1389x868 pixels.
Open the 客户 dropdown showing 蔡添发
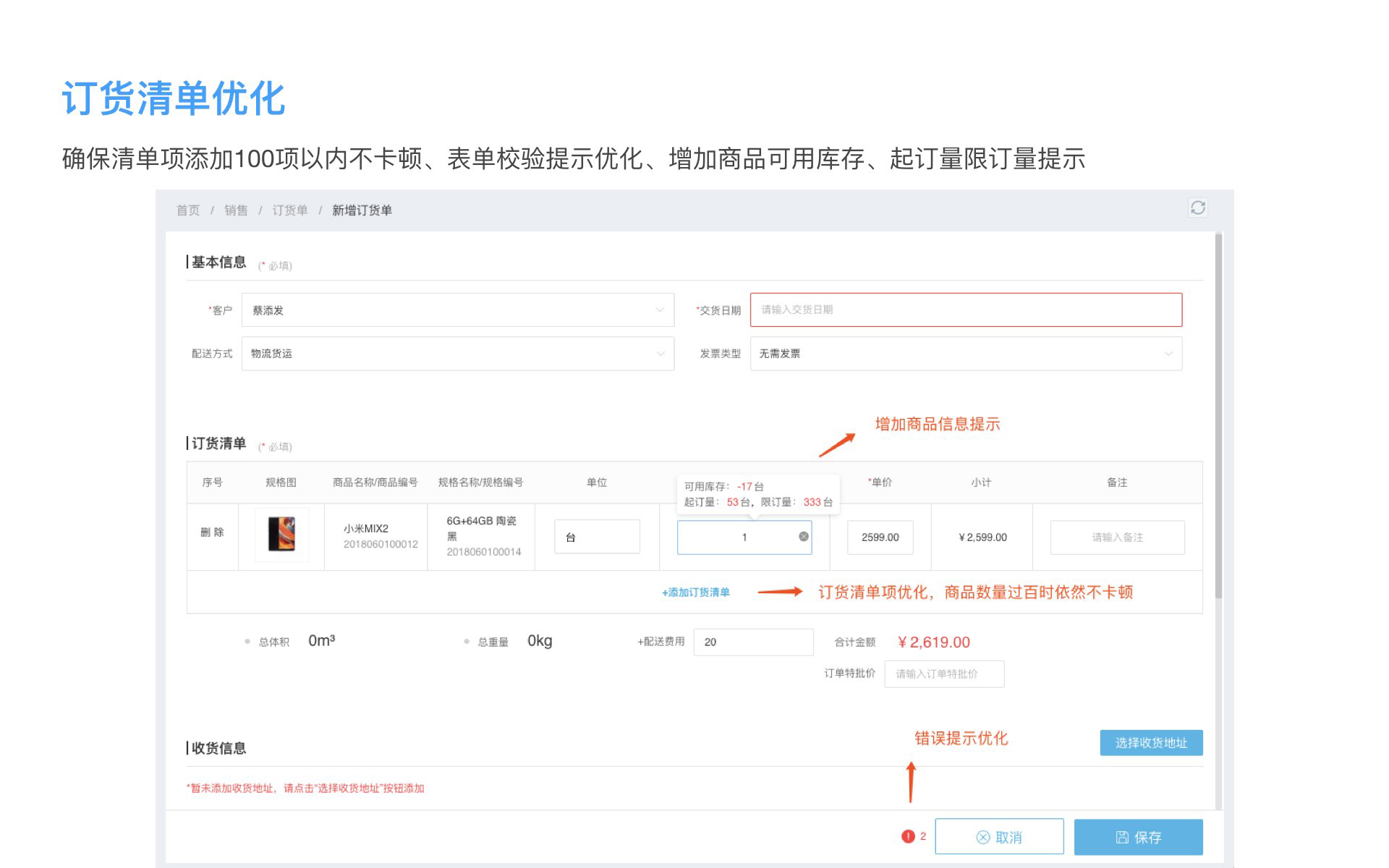[x=457, y=310]
